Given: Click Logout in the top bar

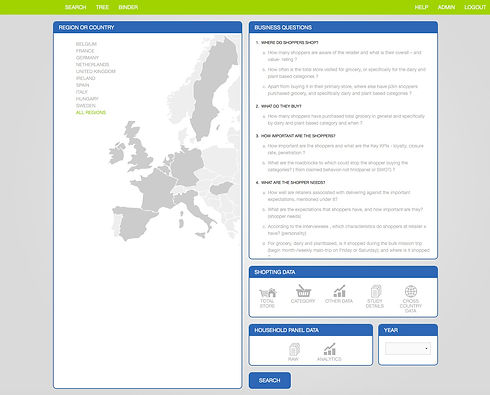Looking at the screenshot, I should (475, 7).
